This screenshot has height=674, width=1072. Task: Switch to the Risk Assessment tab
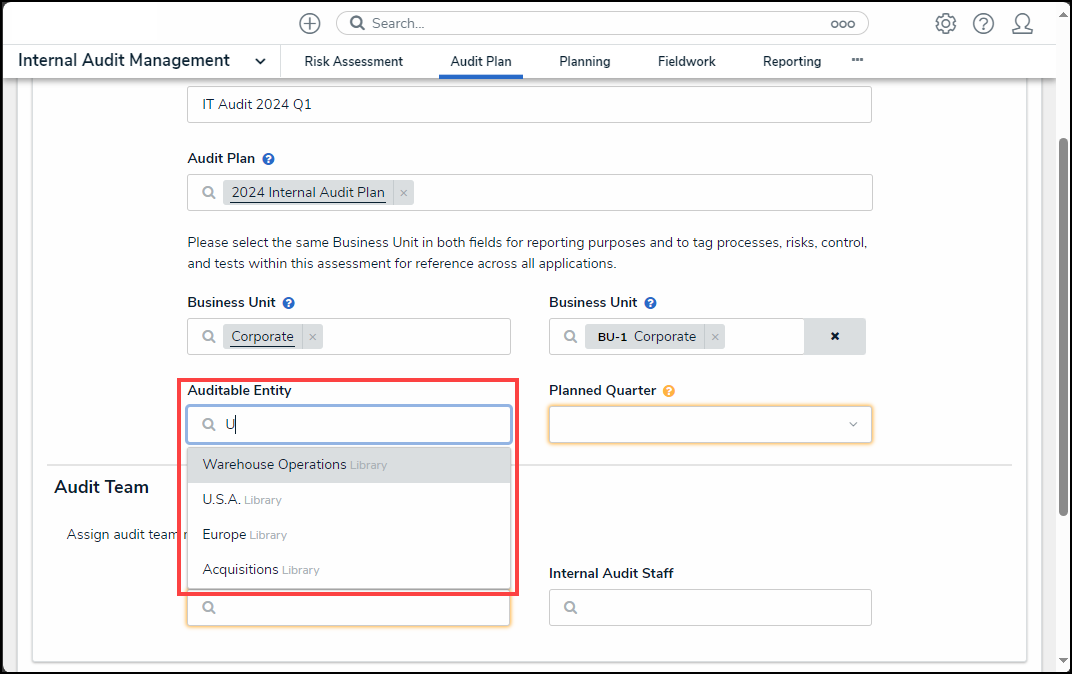[354, 62]
